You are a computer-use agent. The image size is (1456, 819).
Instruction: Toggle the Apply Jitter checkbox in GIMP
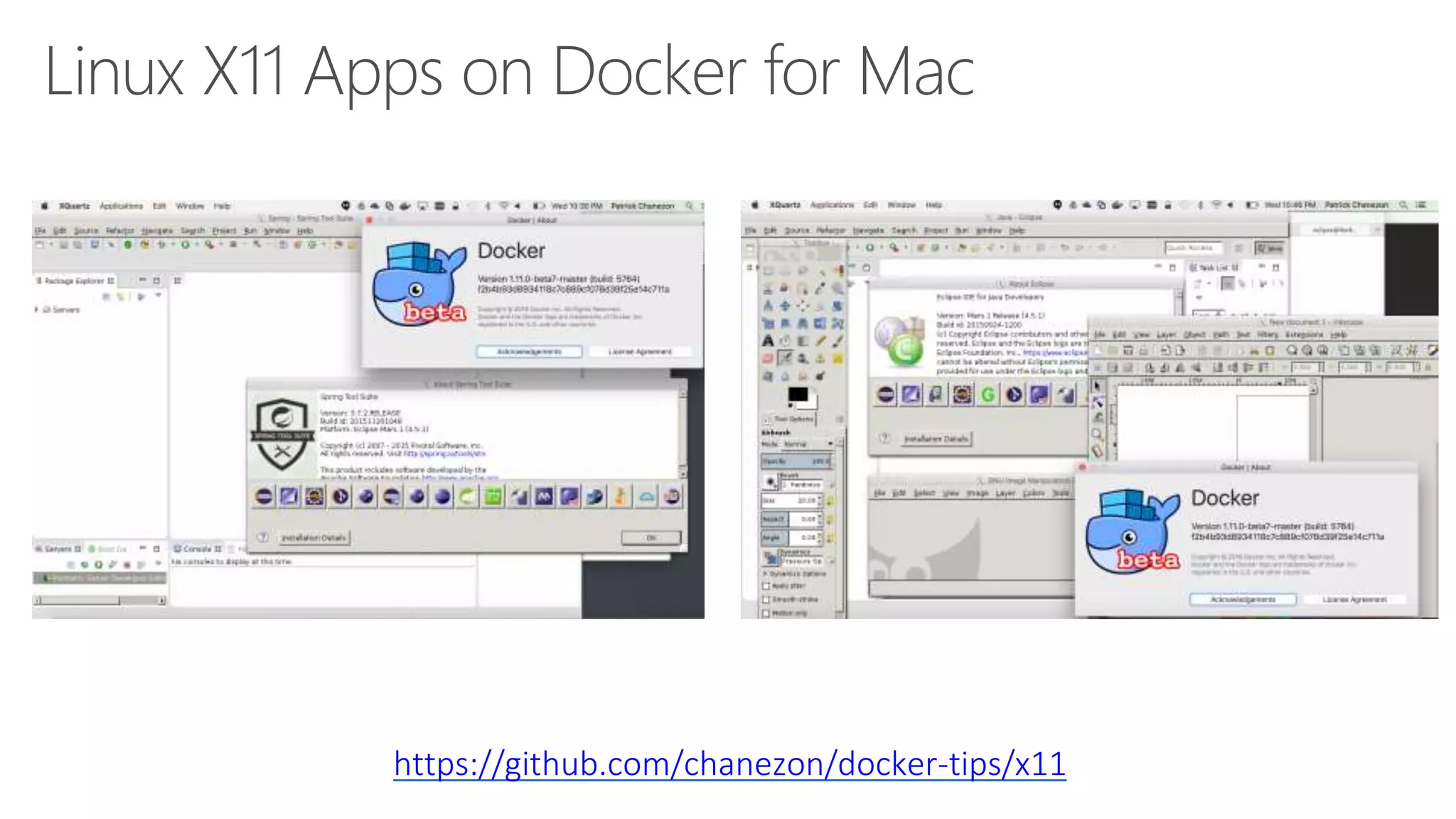(x=766, y=586)
